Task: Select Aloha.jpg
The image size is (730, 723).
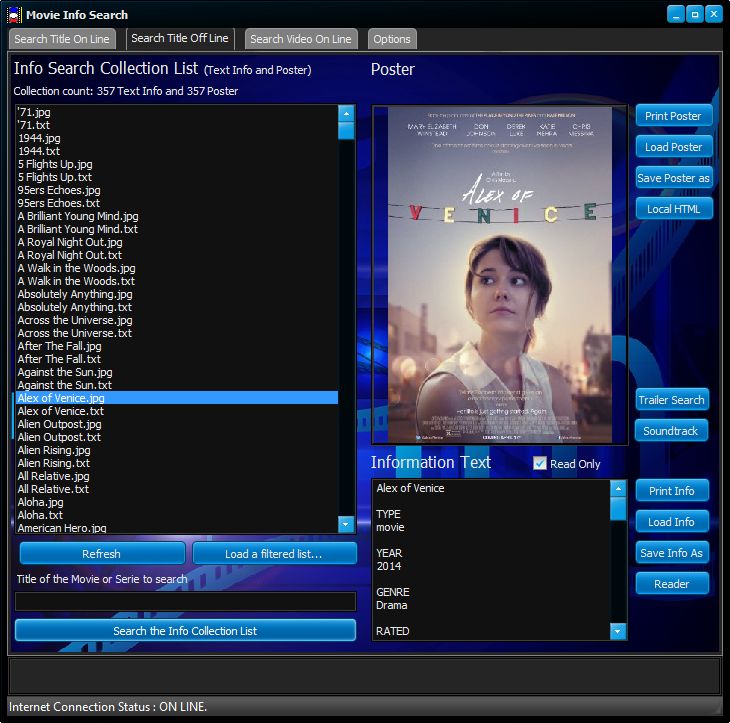Action: 177,502
